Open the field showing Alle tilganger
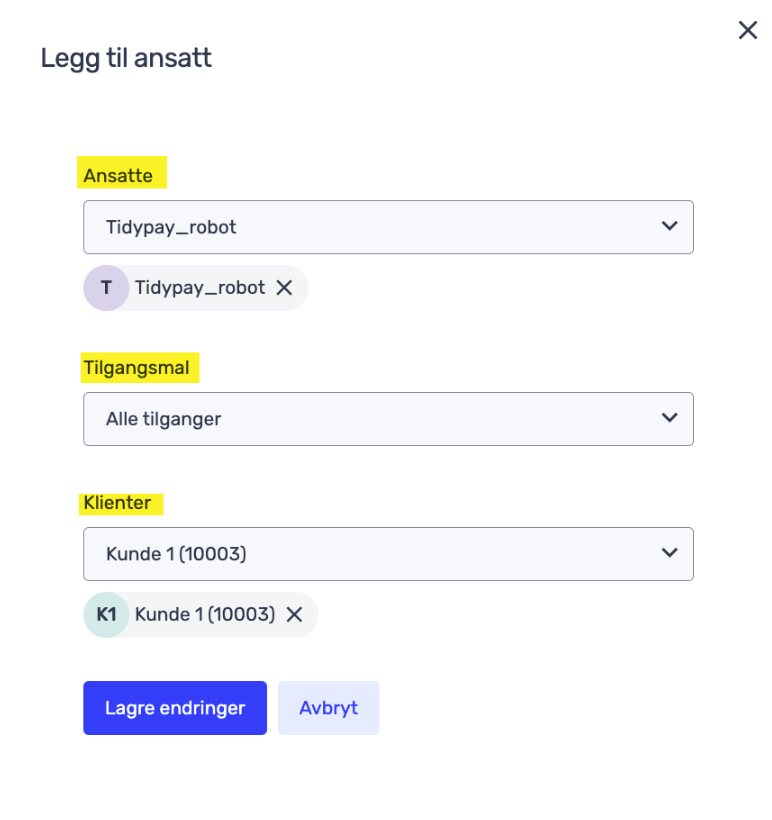The image size is (772, 820). [388, 419]
